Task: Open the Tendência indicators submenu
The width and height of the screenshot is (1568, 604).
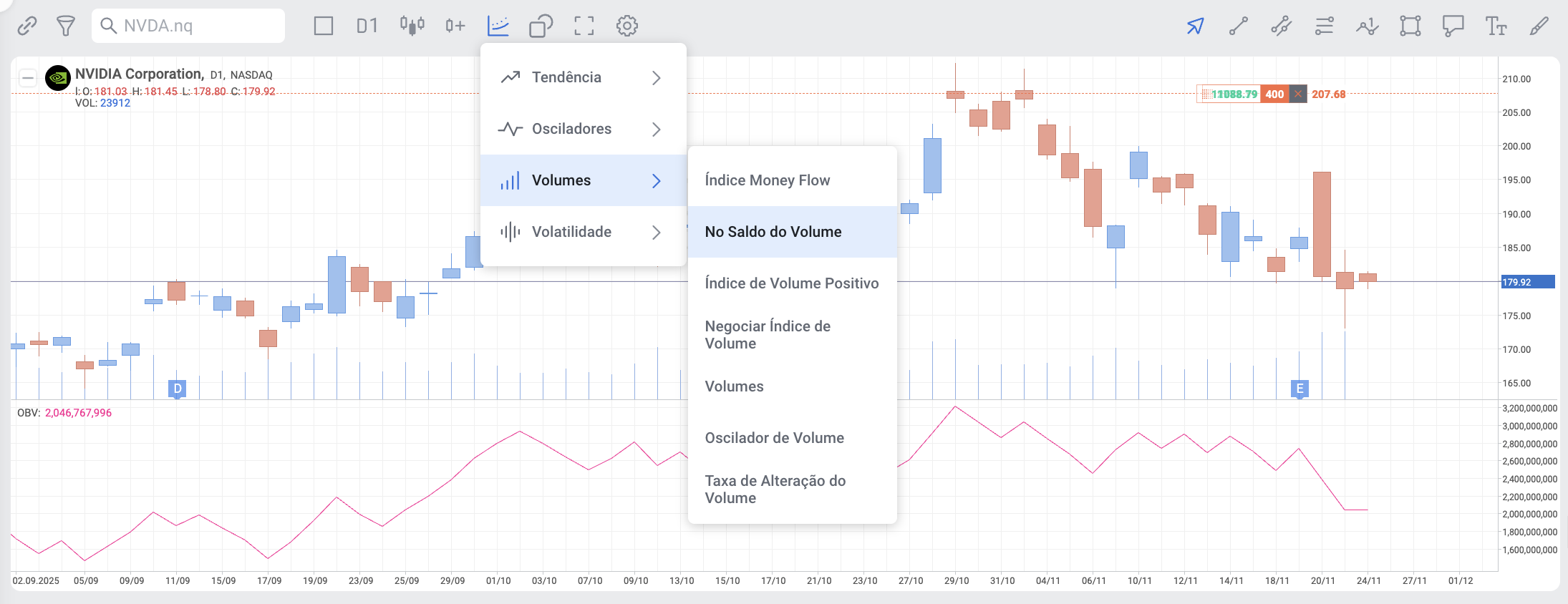Action: [584, 77]
